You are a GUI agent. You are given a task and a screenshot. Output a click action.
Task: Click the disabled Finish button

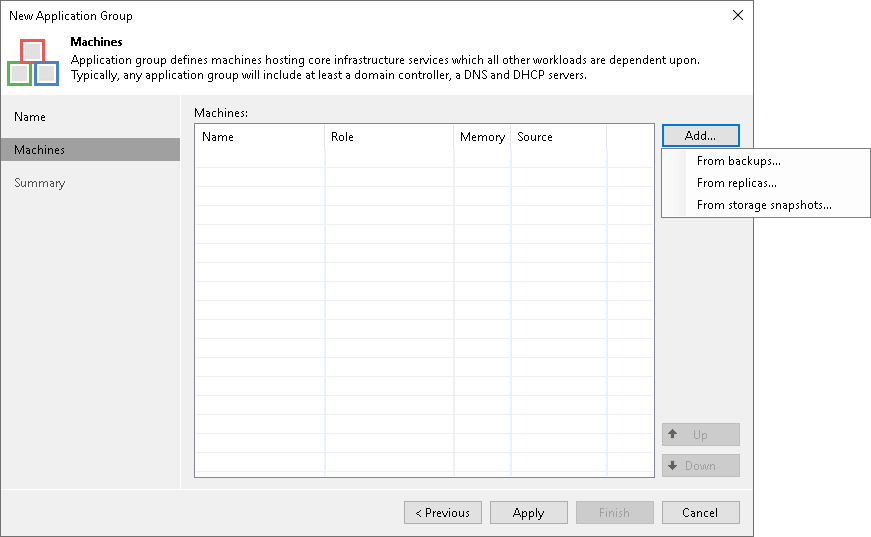click(x=614, y=513)
